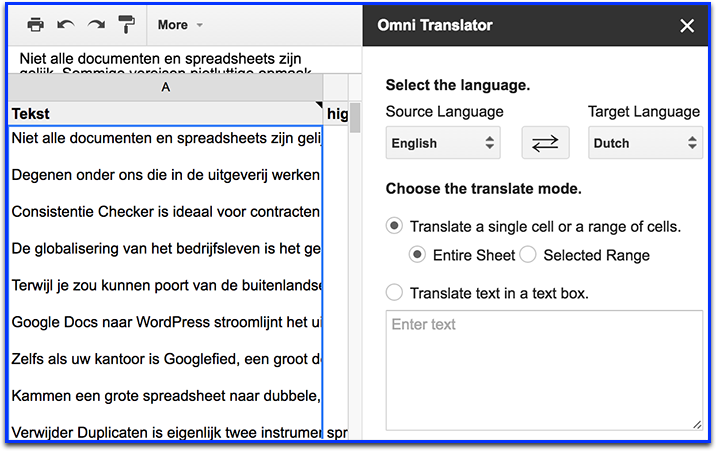Close the Omni Translator sidebar
This screenshot has width=716, height=451.
tap(687, 26)
